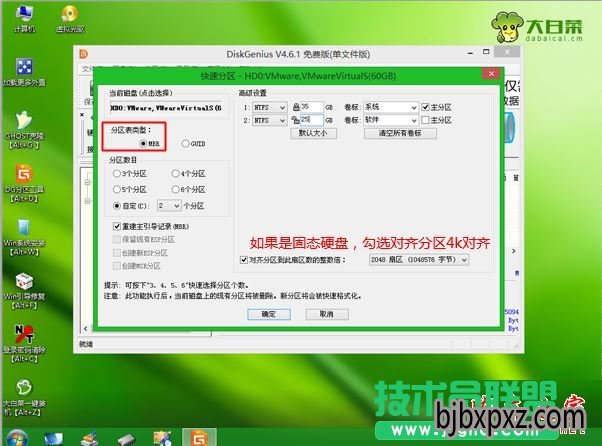Click the 默认大小 button

(313, 133)
